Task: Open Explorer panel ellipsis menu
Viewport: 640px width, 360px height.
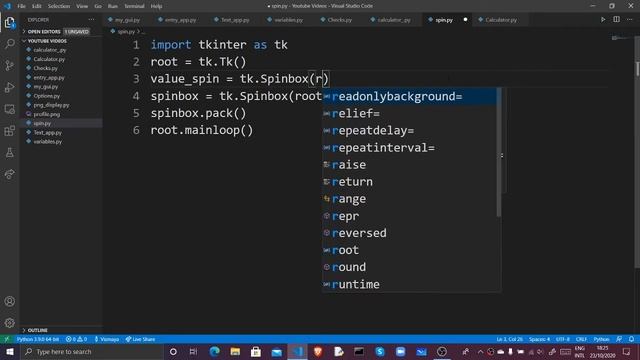Action: [91, 20]
